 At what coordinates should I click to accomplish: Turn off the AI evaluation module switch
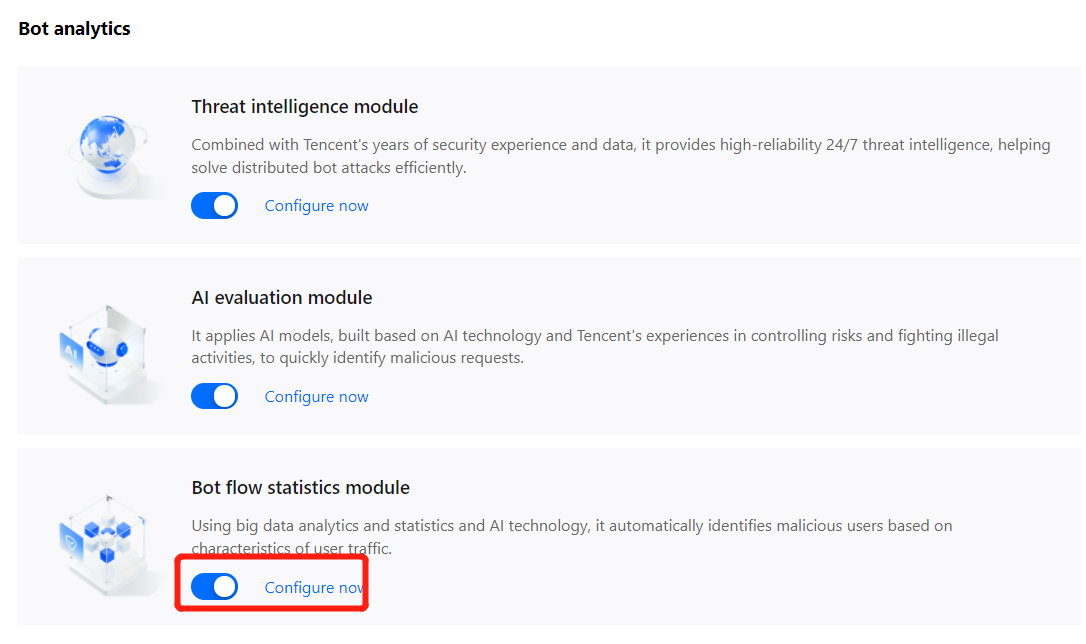point(214,397)
